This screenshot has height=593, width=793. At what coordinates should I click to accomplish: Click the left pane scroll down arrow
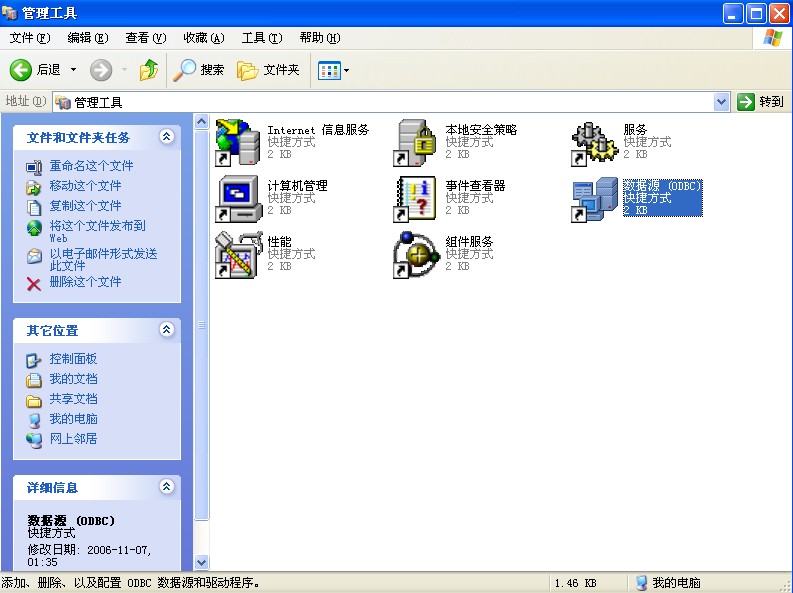click(201, 563)
